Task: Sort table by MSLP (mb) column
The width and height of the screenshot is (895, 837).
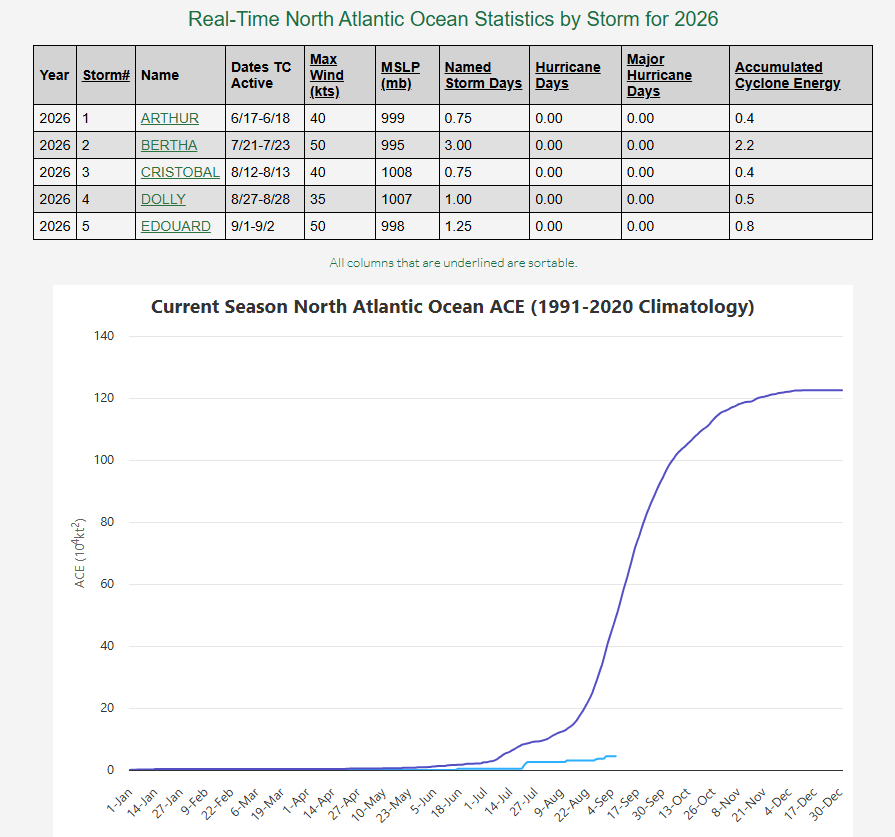Action: point(400,75)
